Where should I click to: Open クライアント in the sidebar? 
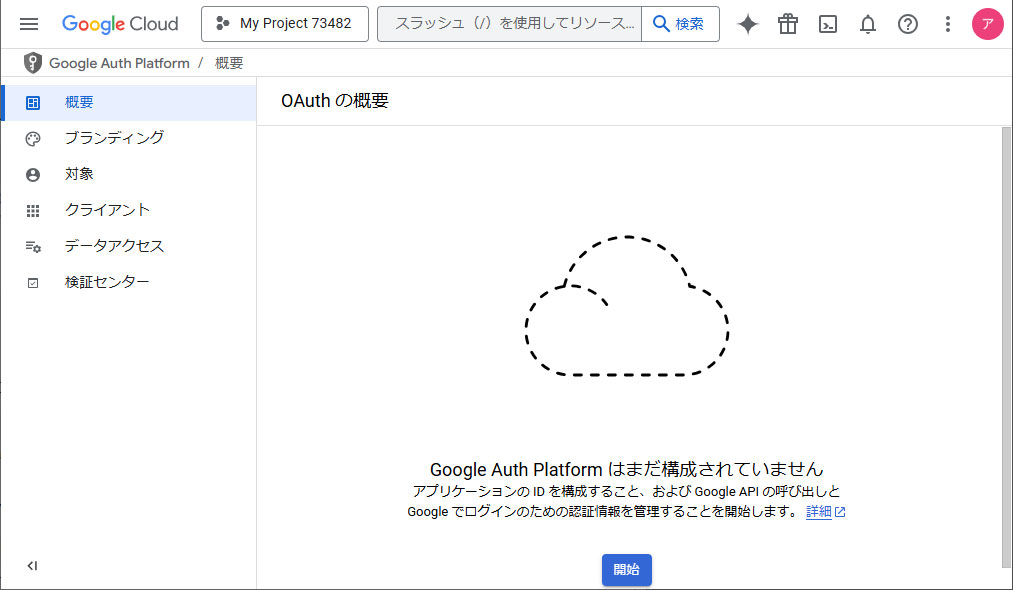[129, 210]
